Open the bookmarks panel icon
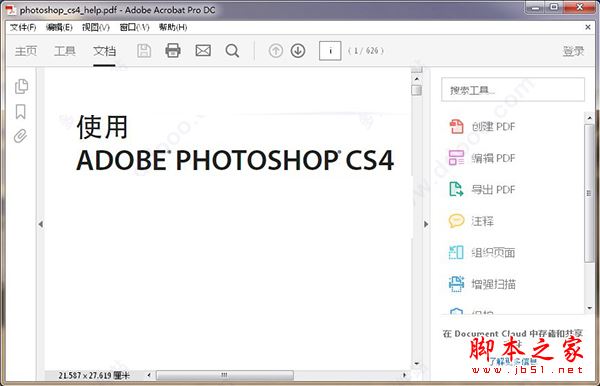The width and height of the screenshot is (600, 386). click(x=21, y=112)
